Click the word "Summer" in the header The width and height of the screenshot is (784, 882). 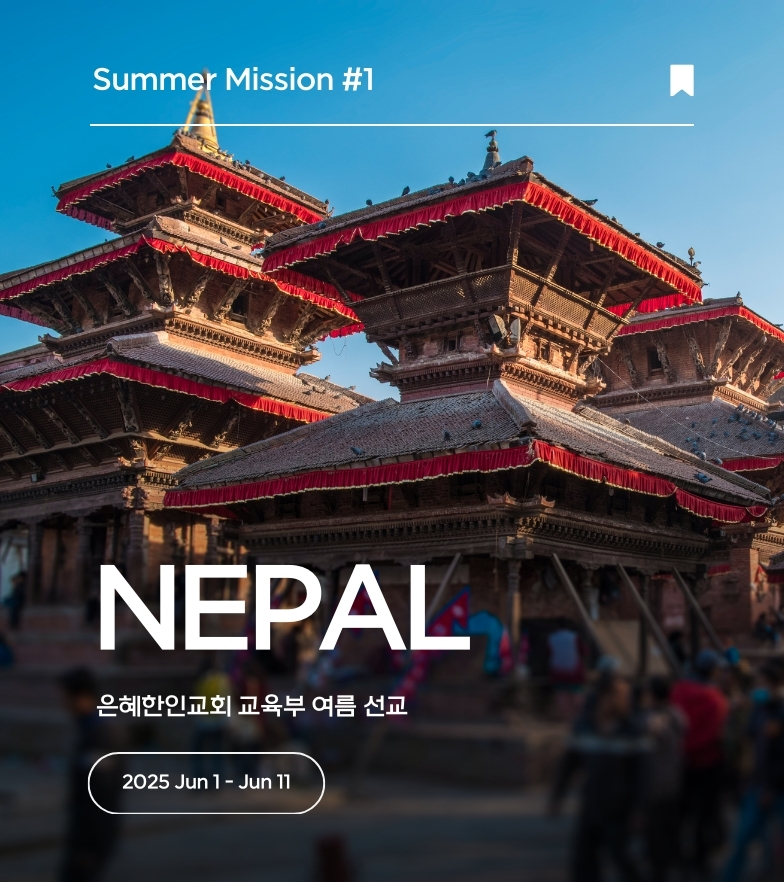[x=155, y=79]
